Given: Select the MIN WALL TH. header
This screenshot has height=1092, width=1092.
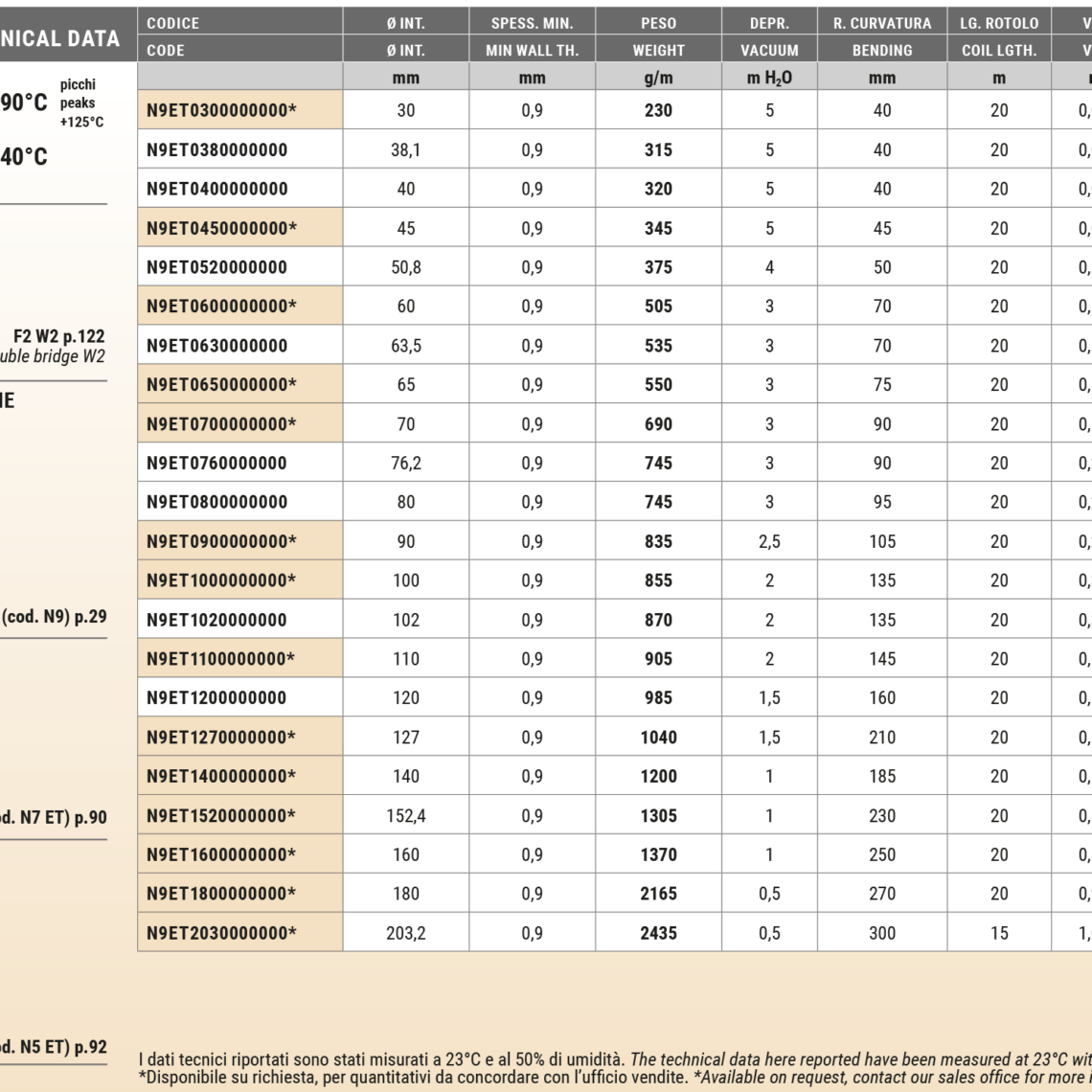Looking at the screenshot, I should click(532, 50).
